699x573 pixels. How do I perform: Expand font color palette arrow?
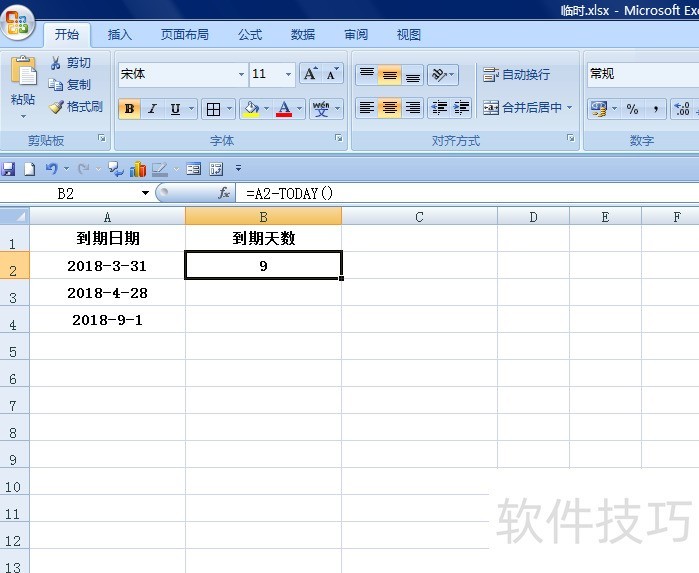299,109
